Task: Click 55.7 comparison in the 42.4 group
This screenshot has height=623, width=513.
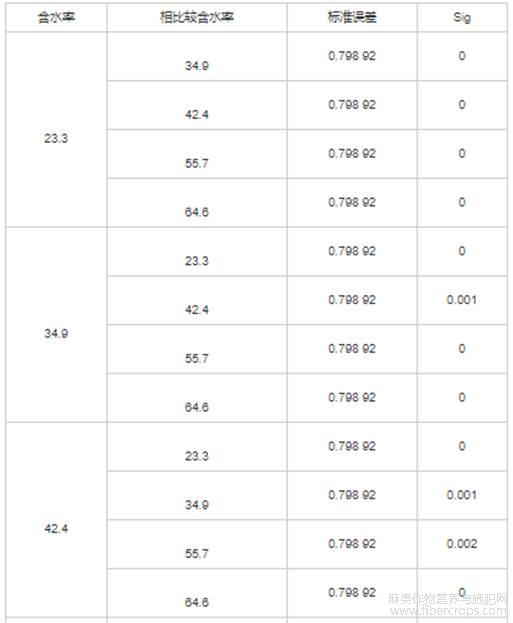Action: tap(197, 553)
